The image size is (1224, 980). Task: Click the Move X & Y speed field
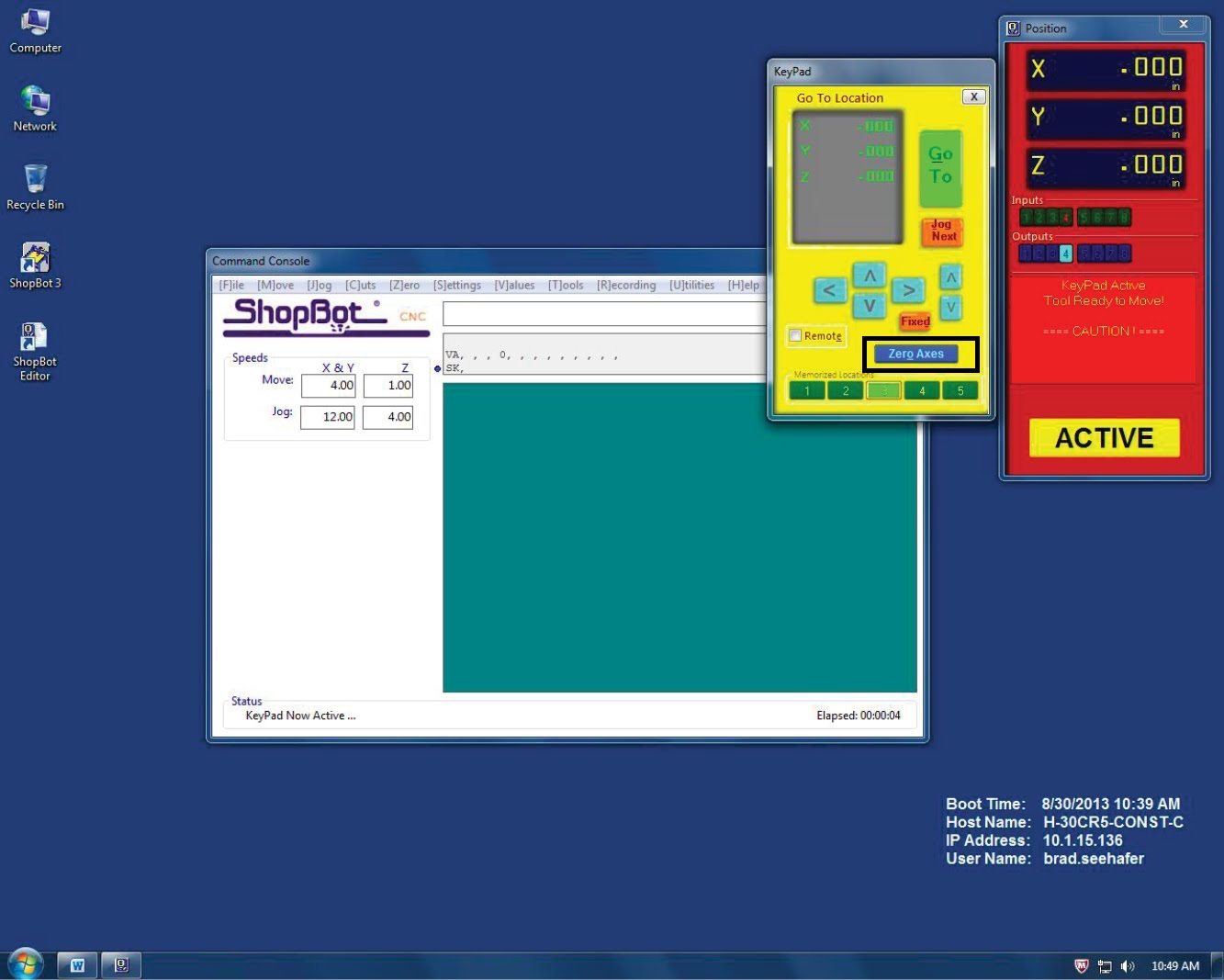tap(328, 386)
